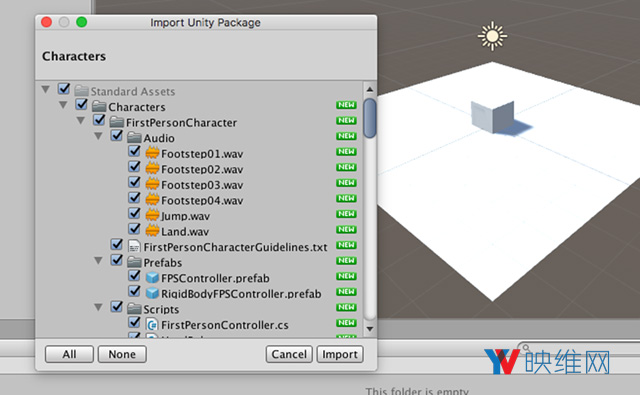Image resolution: width=640 pixels, height=395 pixels.
Task: Click the FirstPersonController.cs script icon
Action: (x=152, y=324)
